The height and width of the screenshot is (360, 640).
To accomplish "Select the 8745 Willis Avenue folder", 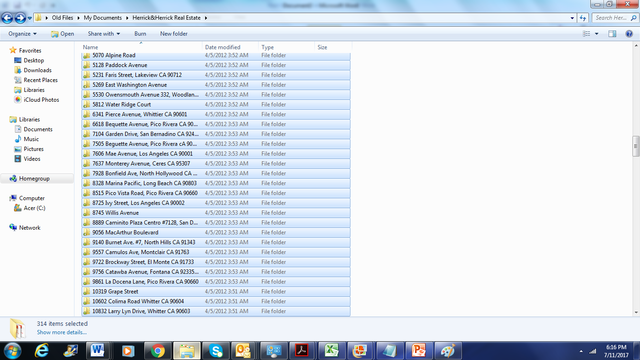I will [x=216, y=213].
